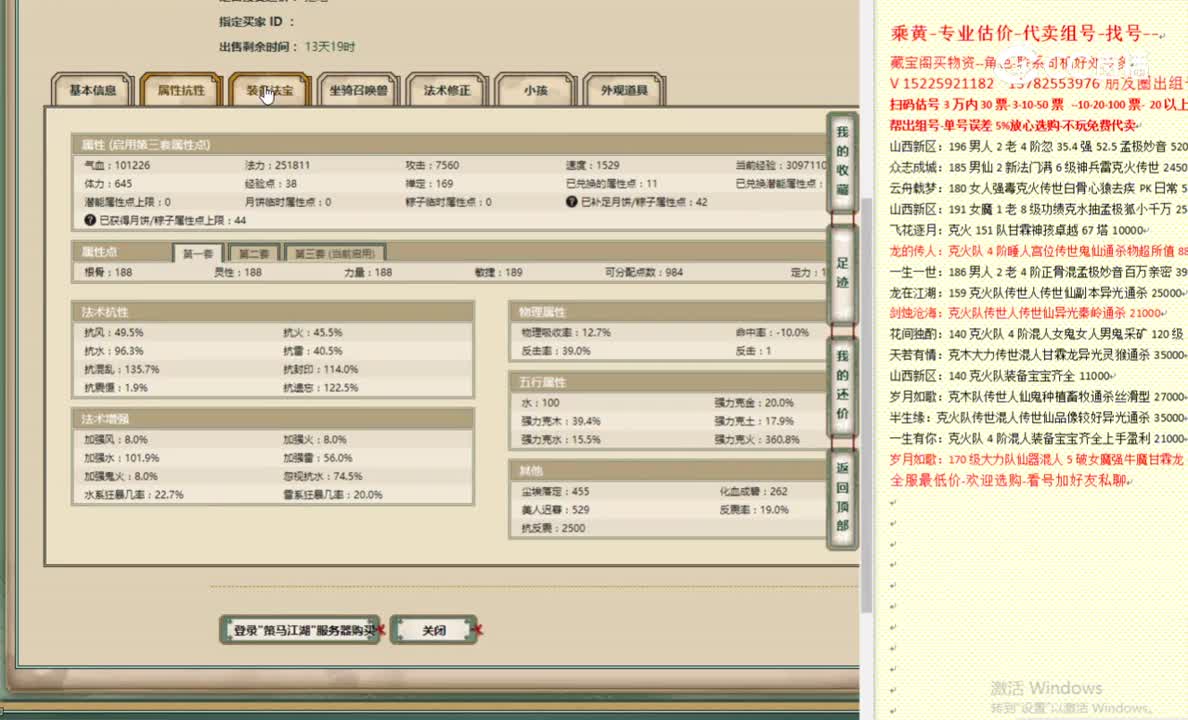Click 返回顶部 to return to top
This screenshot has height=720, width=1188.
(843, 497)
